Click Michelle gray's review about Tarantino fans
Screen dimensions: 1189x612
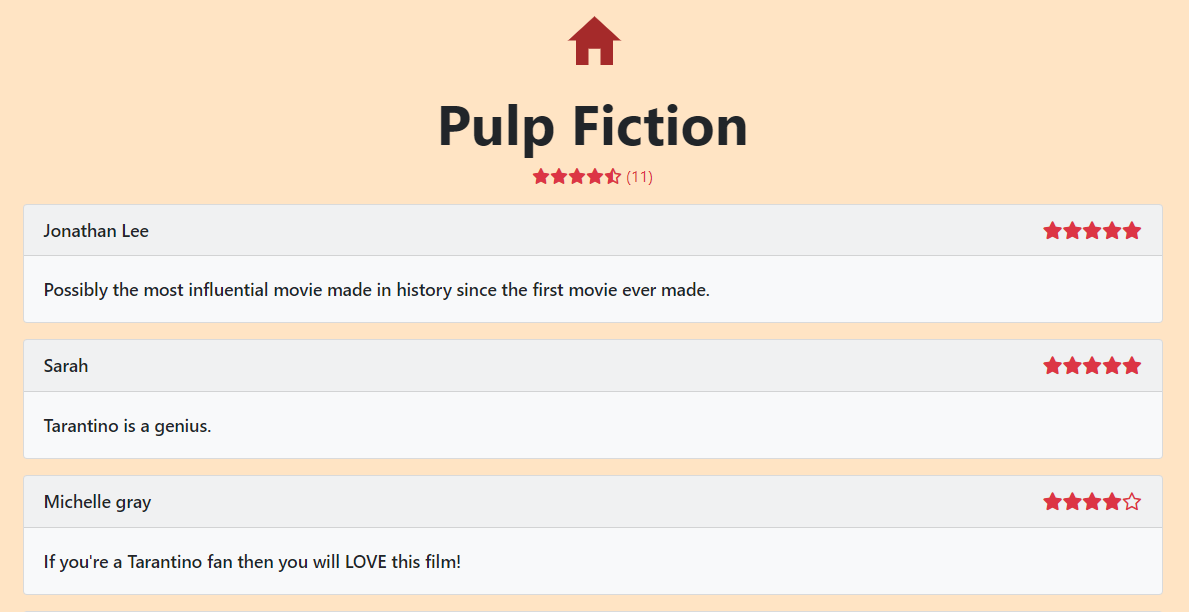tap(249, 561)
